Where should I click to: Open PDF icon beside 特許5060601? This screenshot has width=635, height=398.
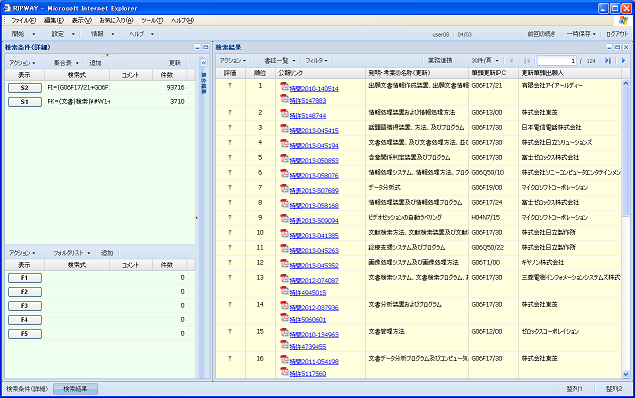pyautogui.click(x=284, y=317)
